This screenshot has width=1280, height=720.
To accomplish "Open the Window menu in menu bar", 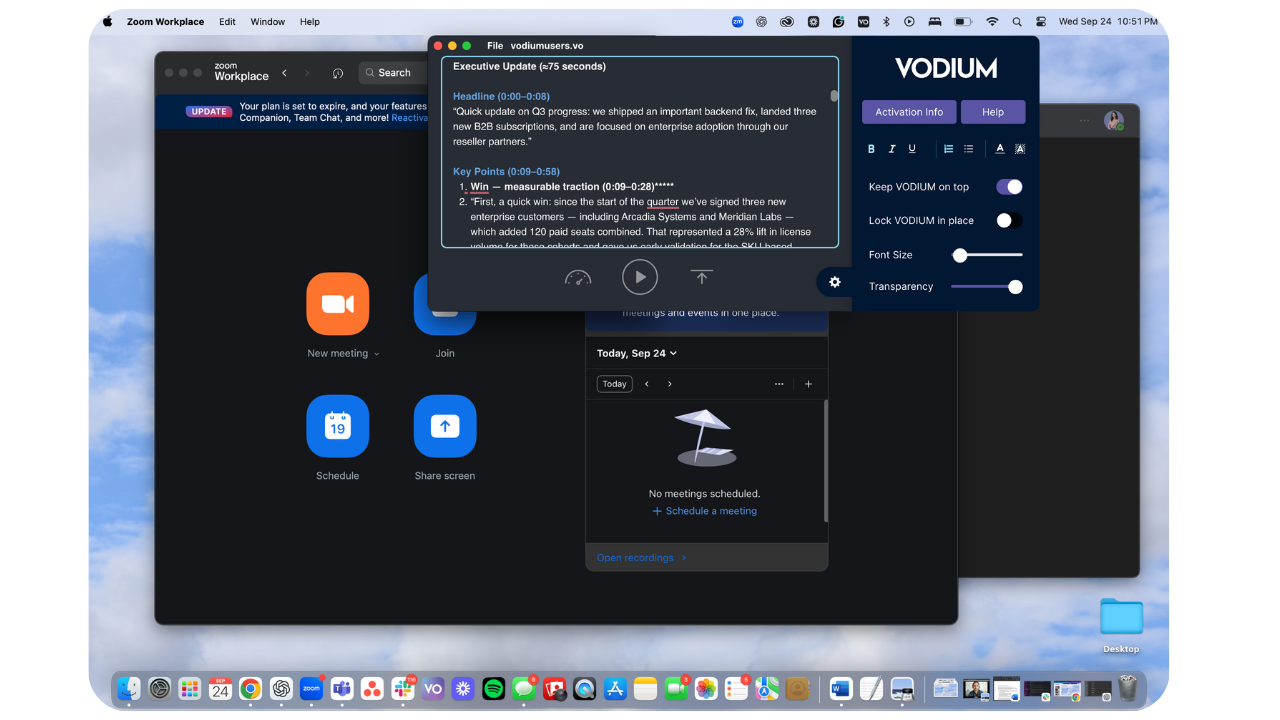I will (x=267, y=22).
